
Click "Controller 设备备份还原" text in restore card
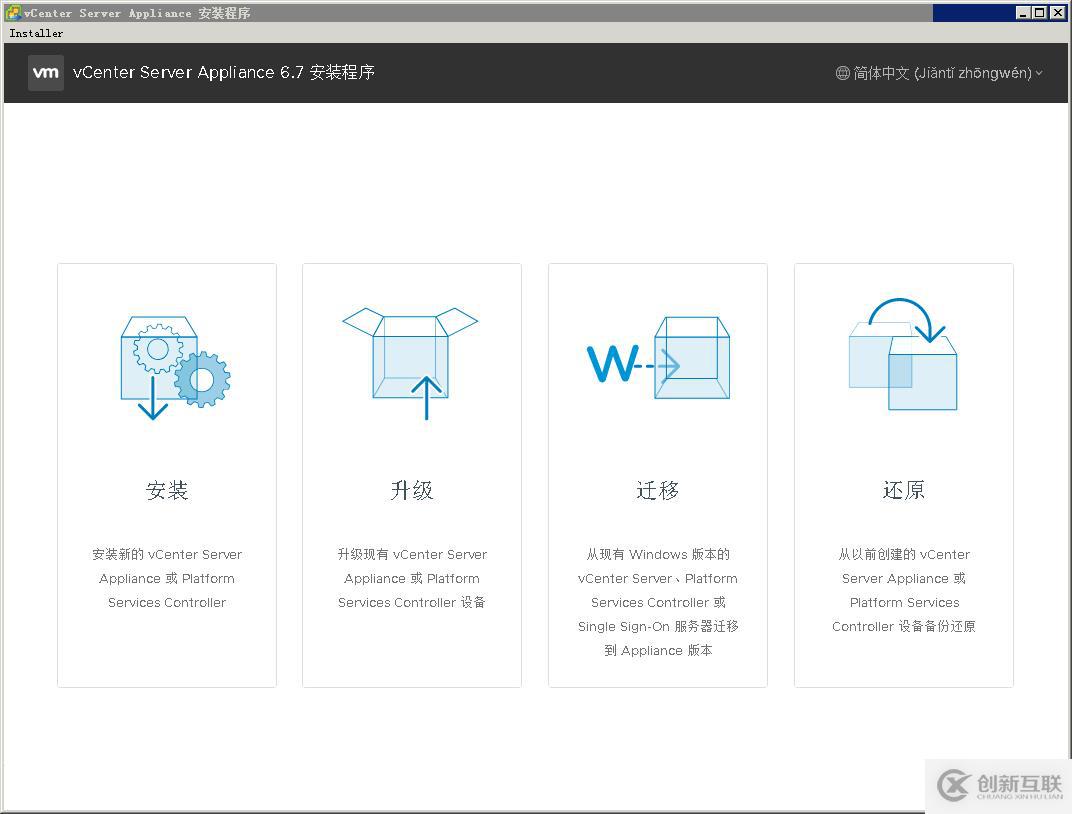904,626
